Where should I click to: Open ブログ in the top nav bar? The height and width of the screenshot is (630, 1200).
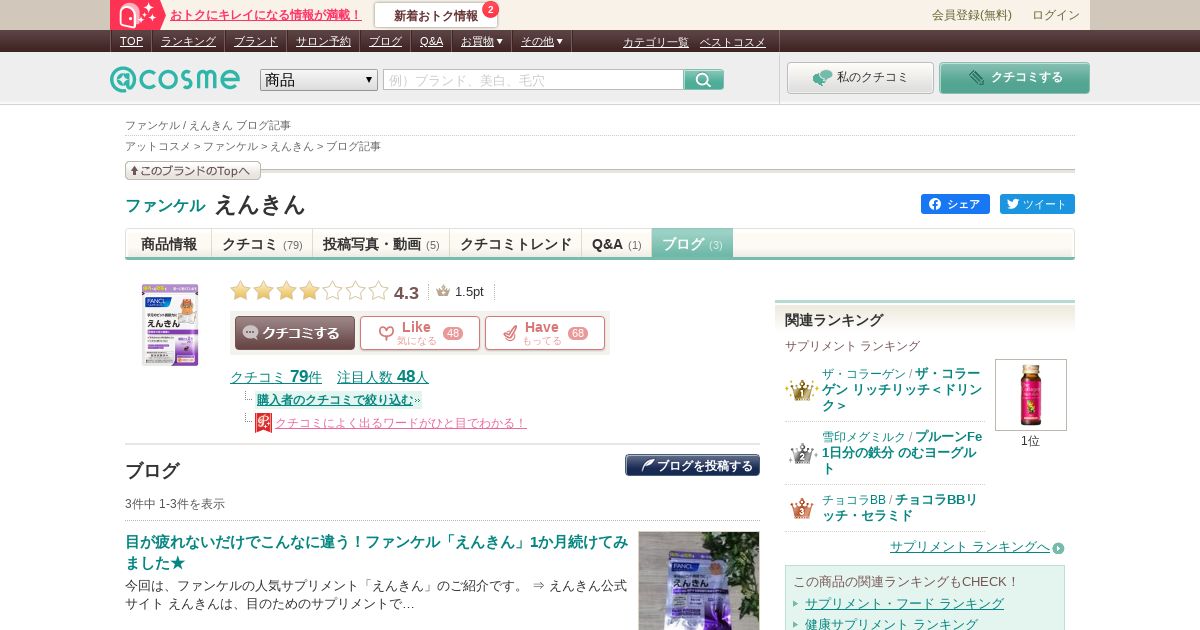(385, 41)
